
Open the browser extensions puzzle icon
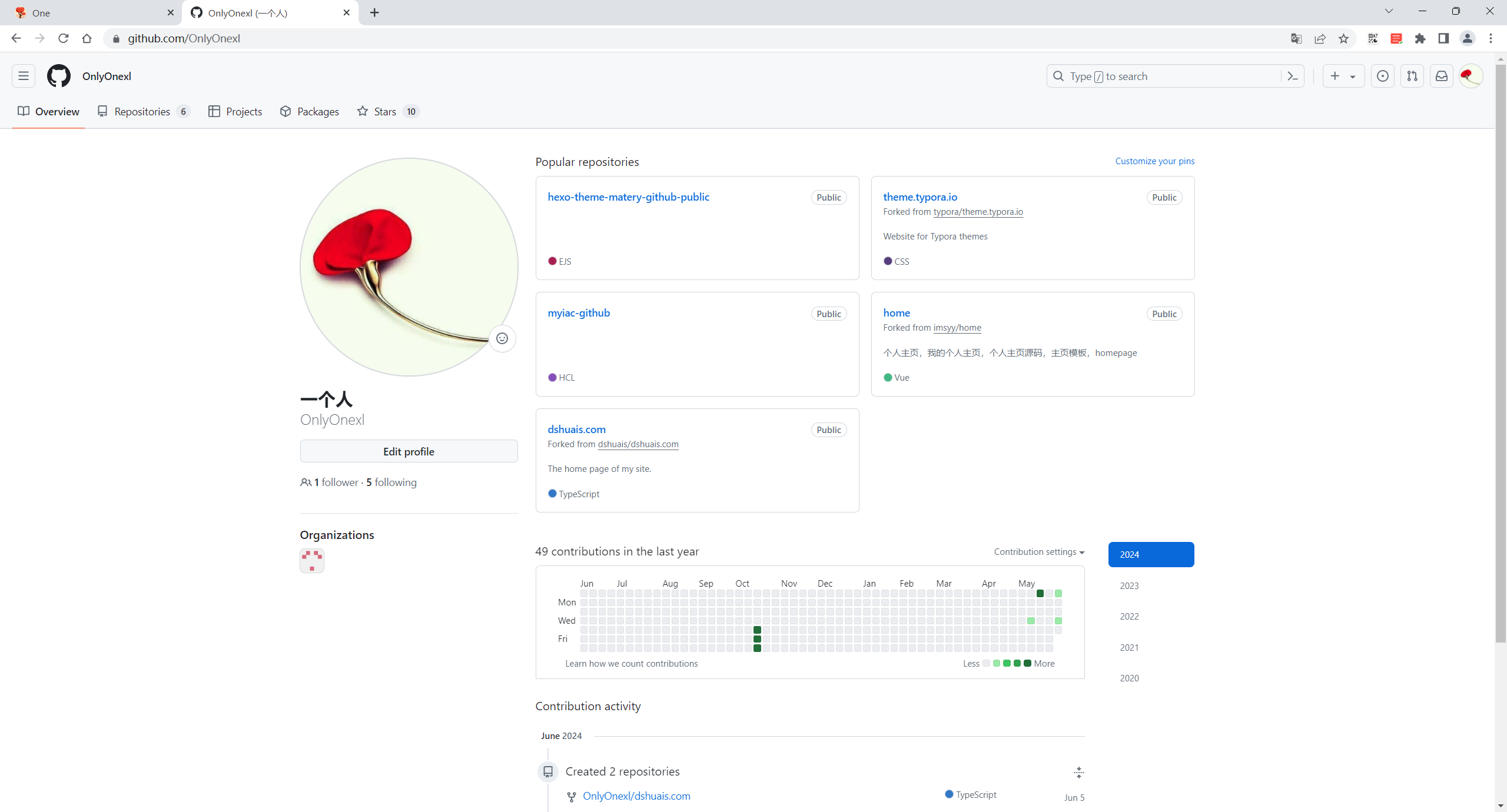(x=1420, y=38)
